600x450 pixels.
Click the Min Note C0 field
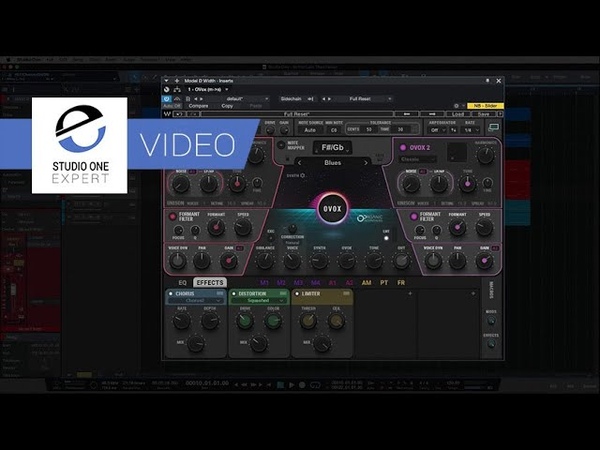click(334, 130)
